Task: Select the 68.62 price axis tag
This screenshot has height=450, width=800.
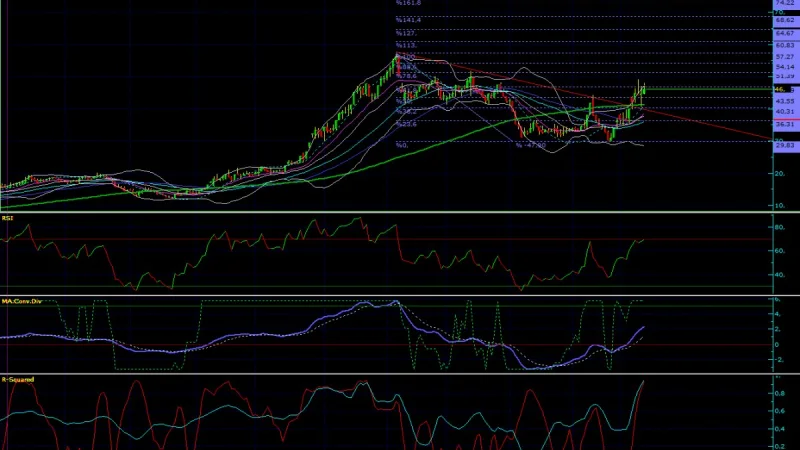Action: coord(787,20)
